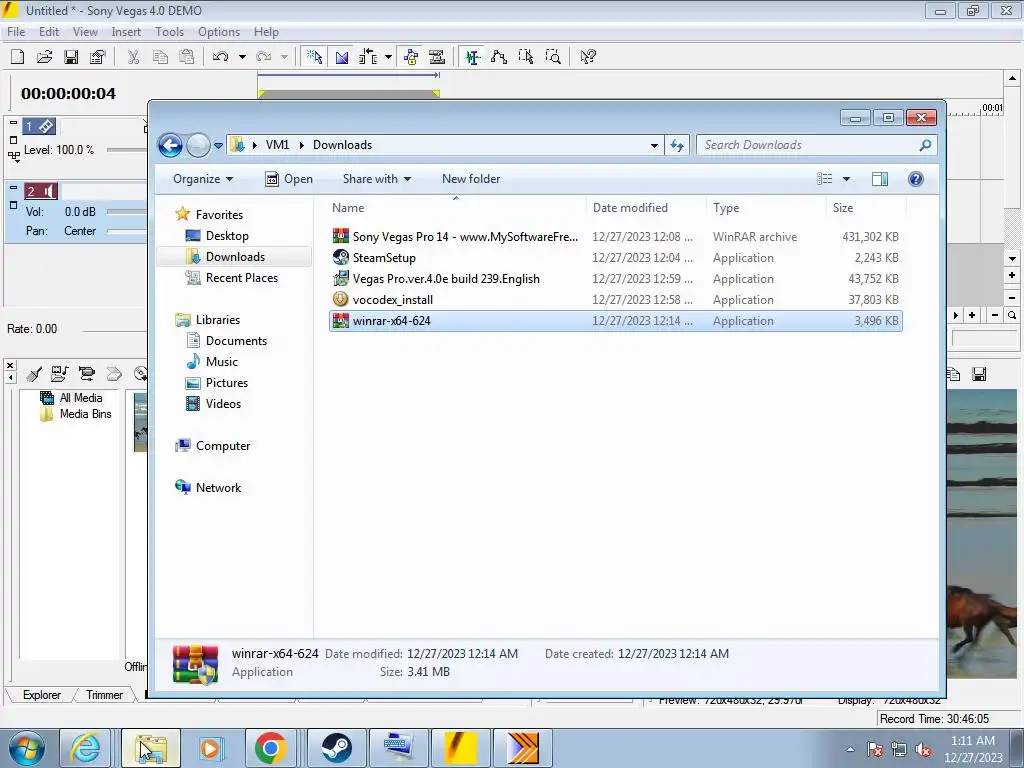Open the Insert menu in Sony Vegas
The width and height of the screenshot is (1024, 768).
coord(126,31)
